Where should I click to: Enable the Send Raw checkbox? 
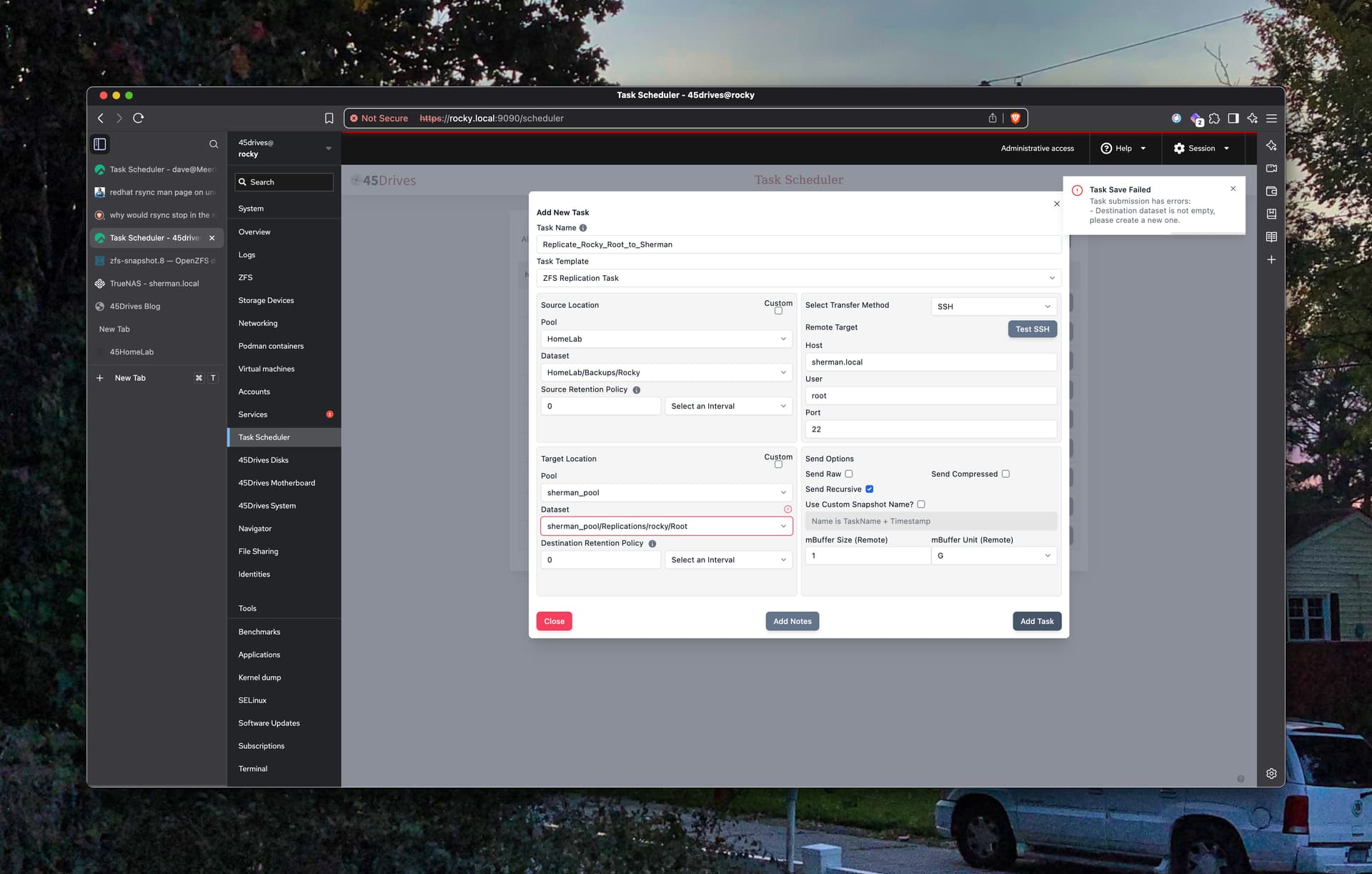pos(849,474)
